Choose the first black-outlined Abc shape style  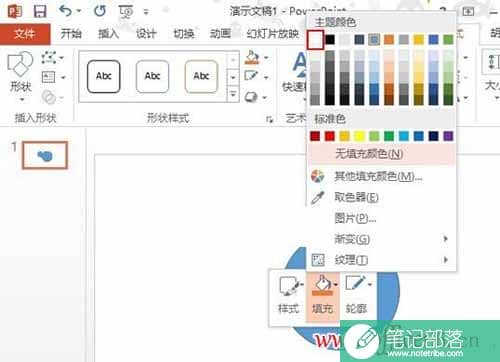point(104,76)
